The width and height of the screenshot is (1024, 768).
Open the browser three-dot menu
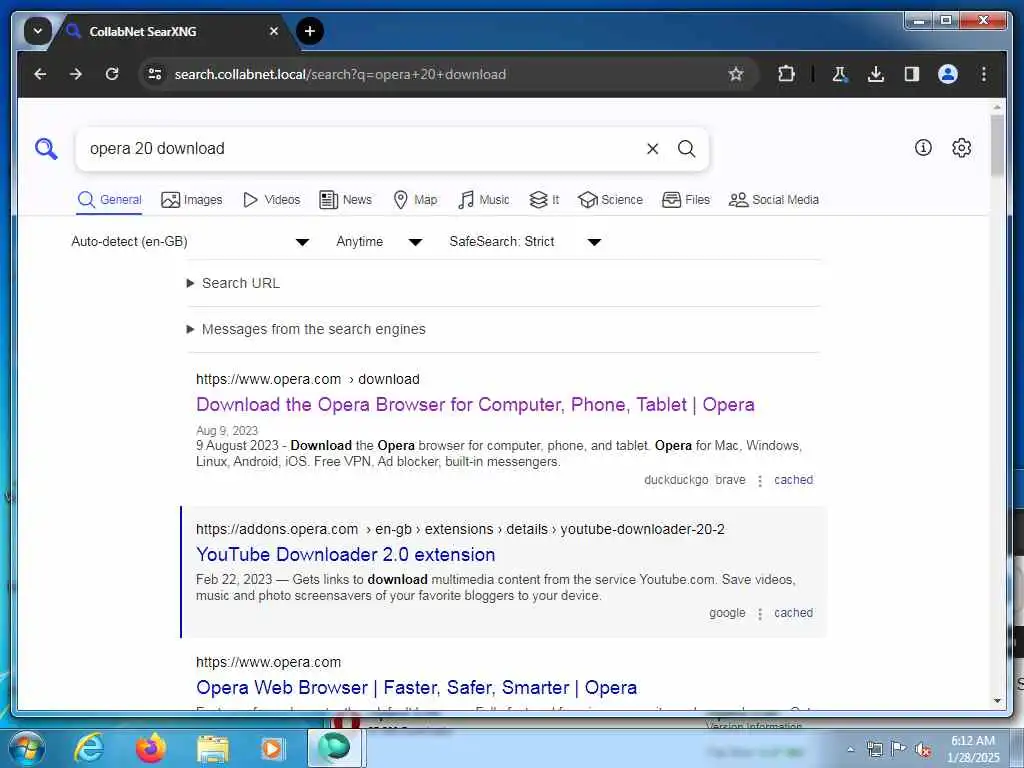[984, 74]
